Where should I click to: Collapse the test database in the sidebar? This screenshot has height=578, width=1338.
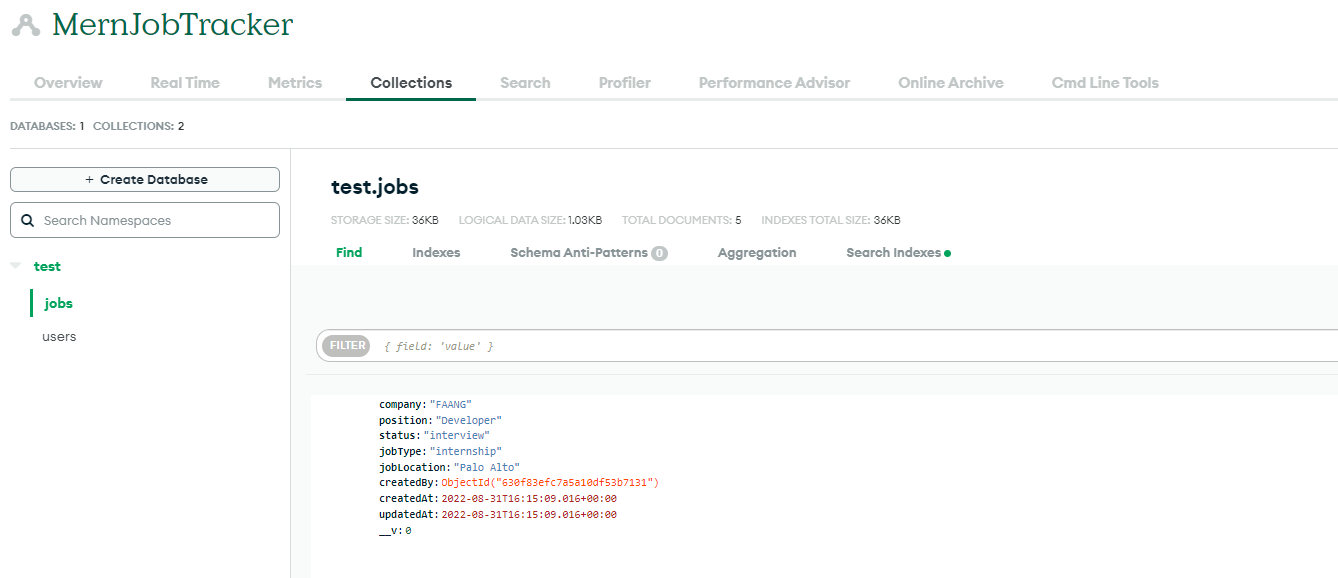[x=14, y=265]
